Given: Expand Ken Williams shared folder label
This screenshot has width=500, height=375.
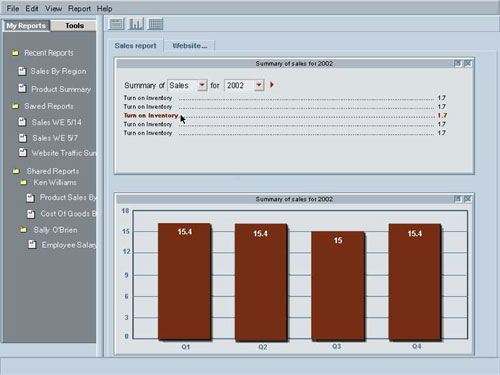Looking at the screenshot, I should [55, 182].
